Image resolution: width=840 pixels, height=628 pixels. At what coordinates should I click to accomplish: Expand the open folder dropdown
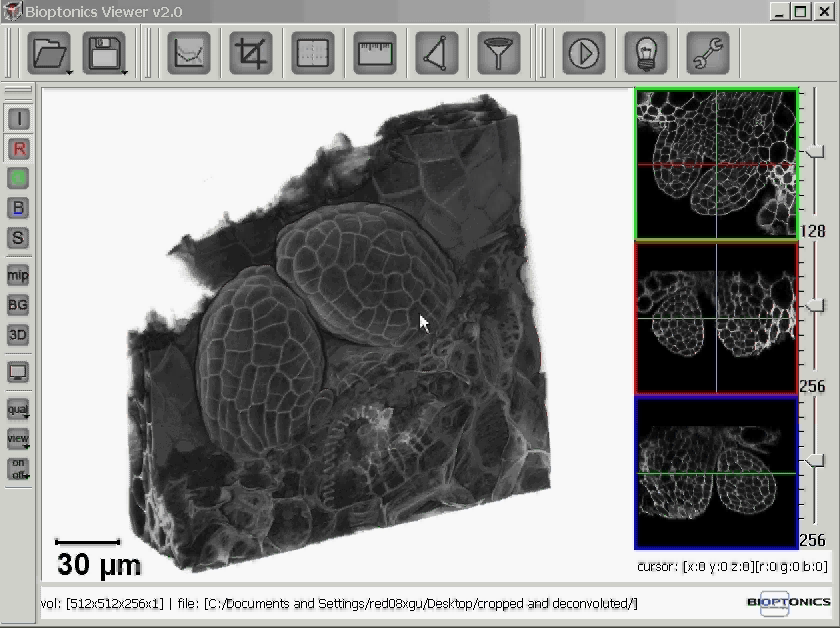[68, 72]
